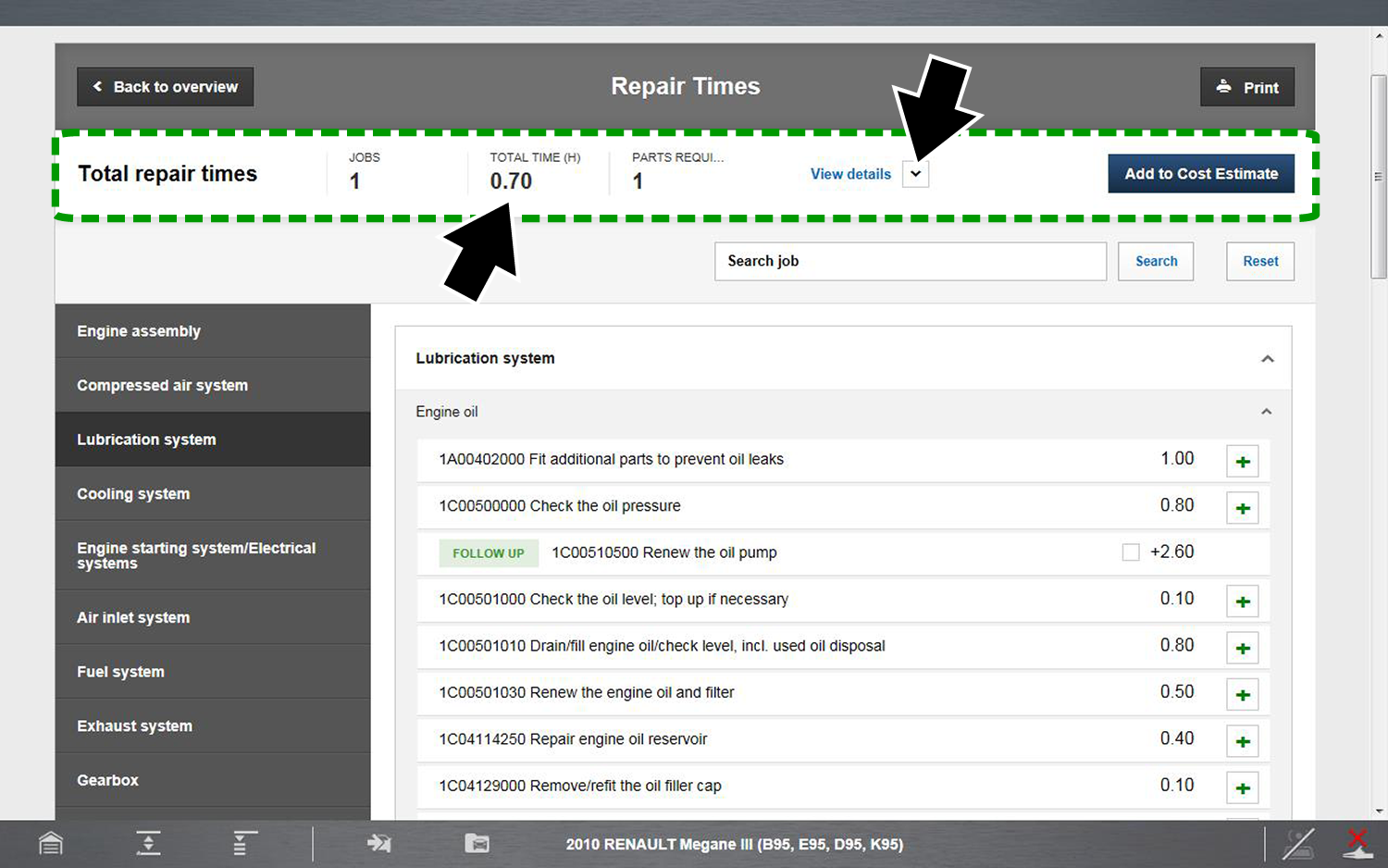Click Add to Cost Estimate button
This screenshot has height=868, width=1388.
click(1200, 174)
